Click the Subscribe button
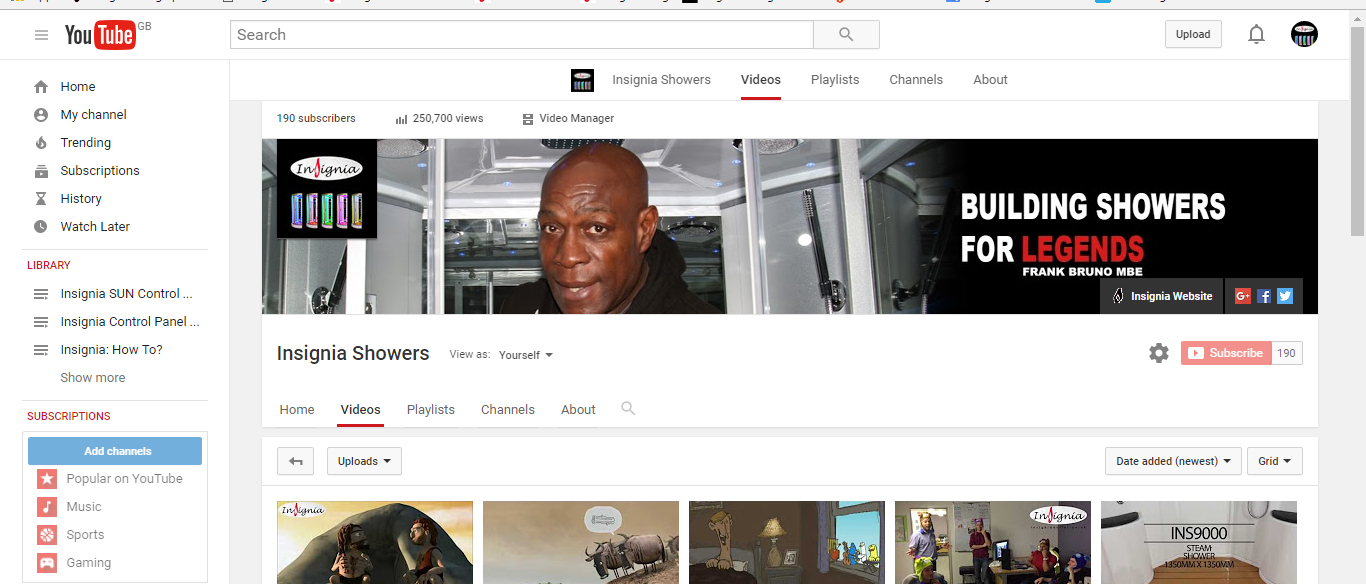The width and height of the screenshot is (1366, 584). [1226, 353]
